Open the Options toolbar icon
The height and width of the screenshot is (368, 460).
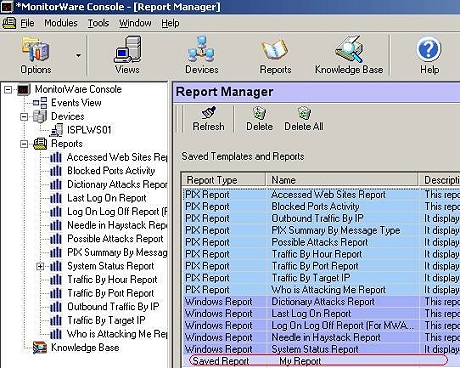(36, 49)
